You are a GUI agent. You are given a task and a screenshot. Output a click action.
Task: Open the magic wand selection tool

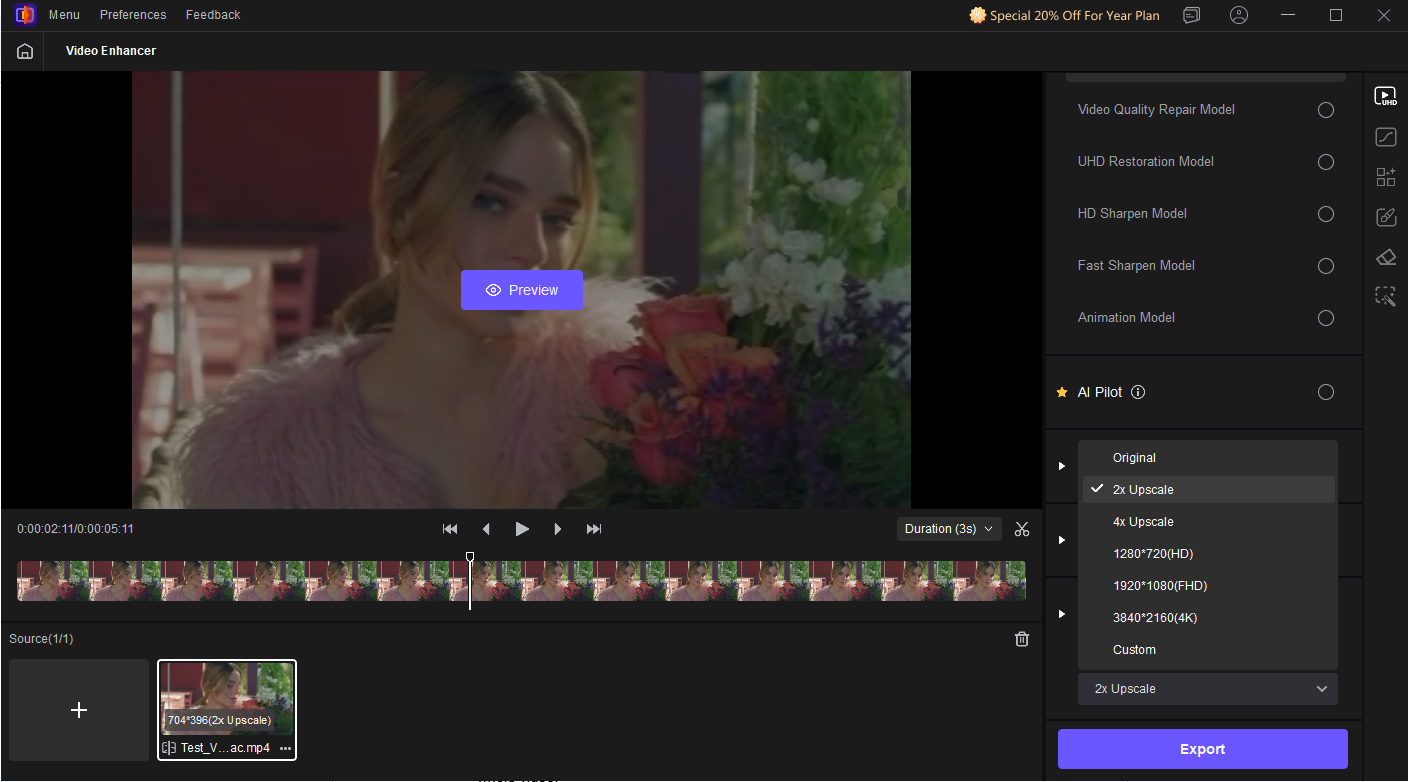click(1385, 296)
